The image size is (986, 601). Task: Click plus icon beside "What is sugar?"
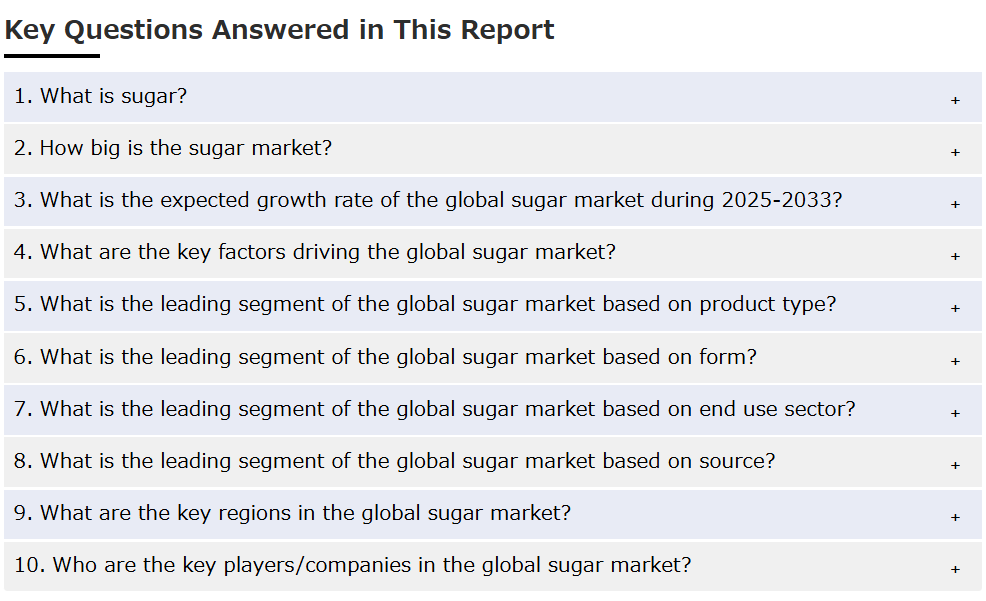pyautogui.click(x=955, y=101)
